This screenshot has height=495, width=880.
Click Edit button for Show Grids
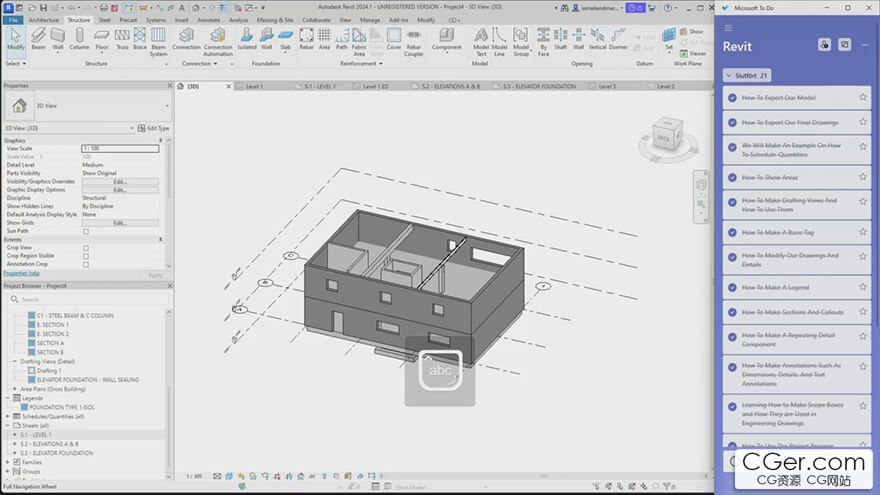(x=120, y=223)
